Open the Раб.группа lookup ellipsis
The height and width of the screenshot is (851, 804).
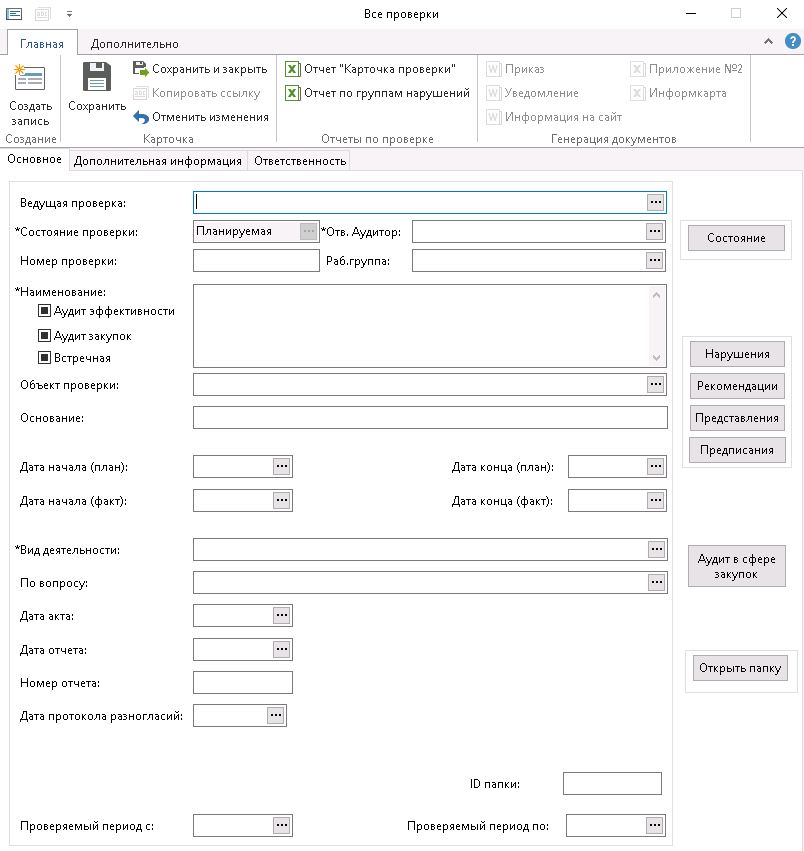tap(655, 261)
